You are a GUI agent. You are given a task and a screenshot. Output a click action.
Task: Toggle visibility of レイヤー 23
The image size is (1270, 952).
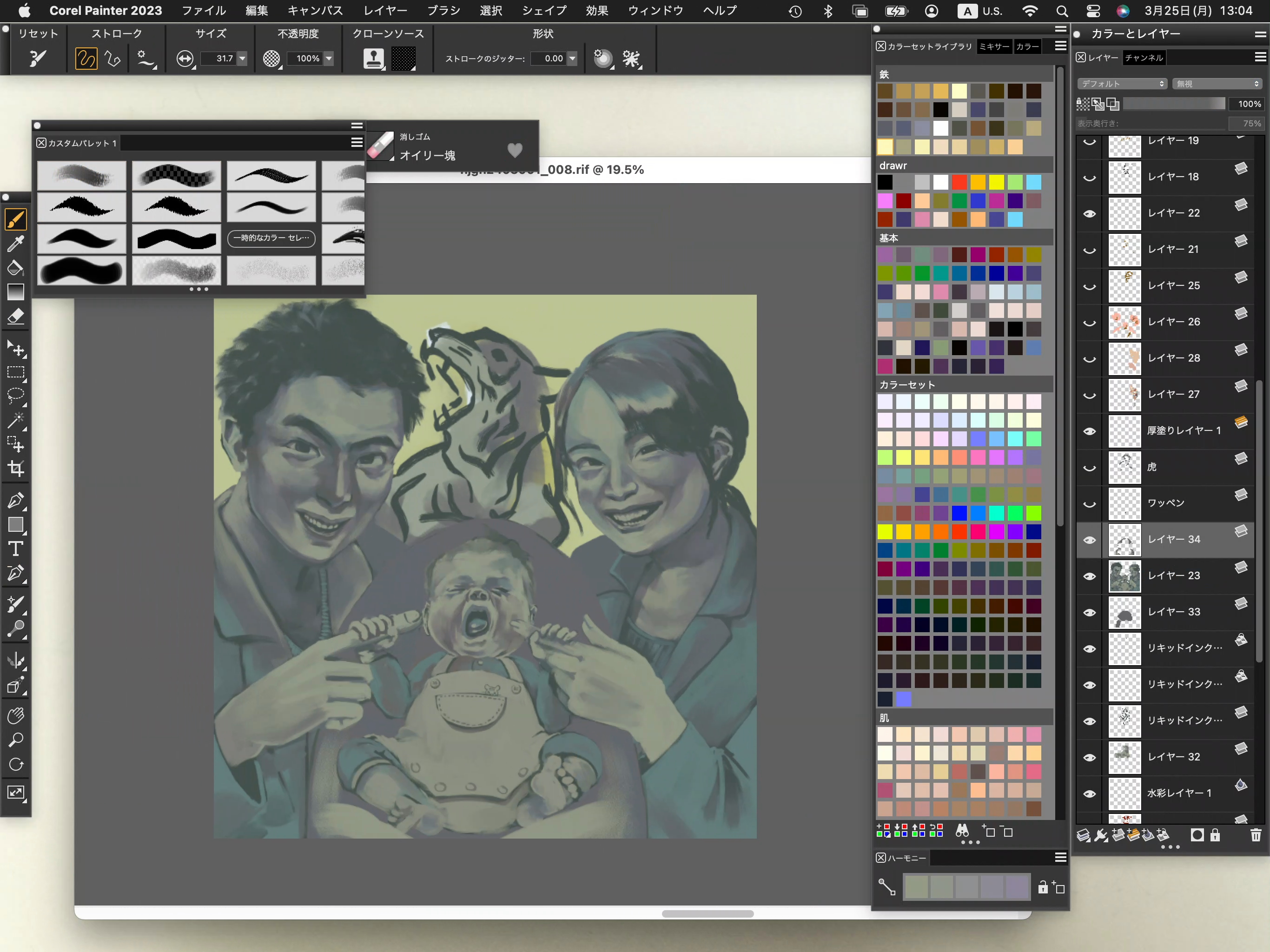click(x=1089, y=576)
